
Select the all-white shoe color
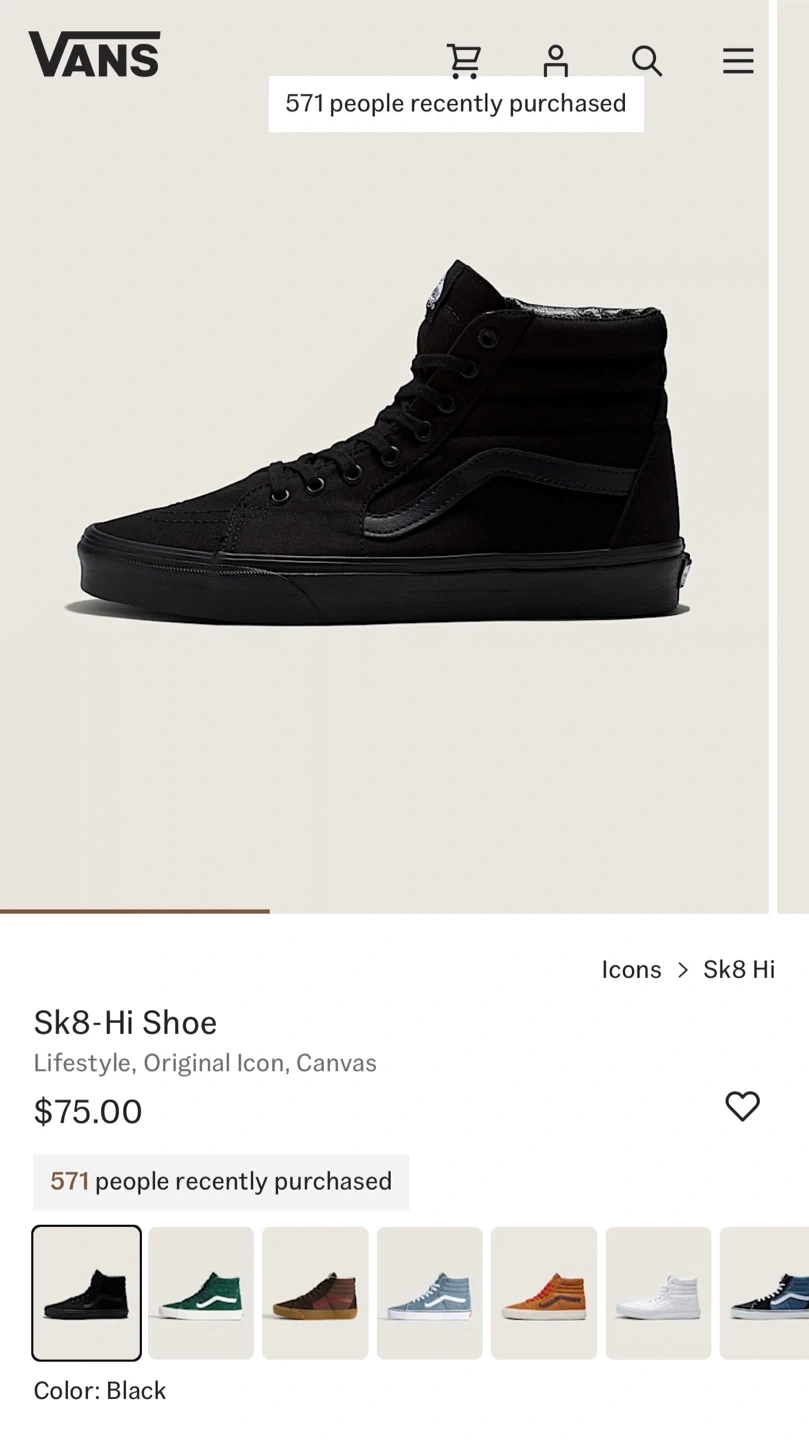[x=658, y=1292]
